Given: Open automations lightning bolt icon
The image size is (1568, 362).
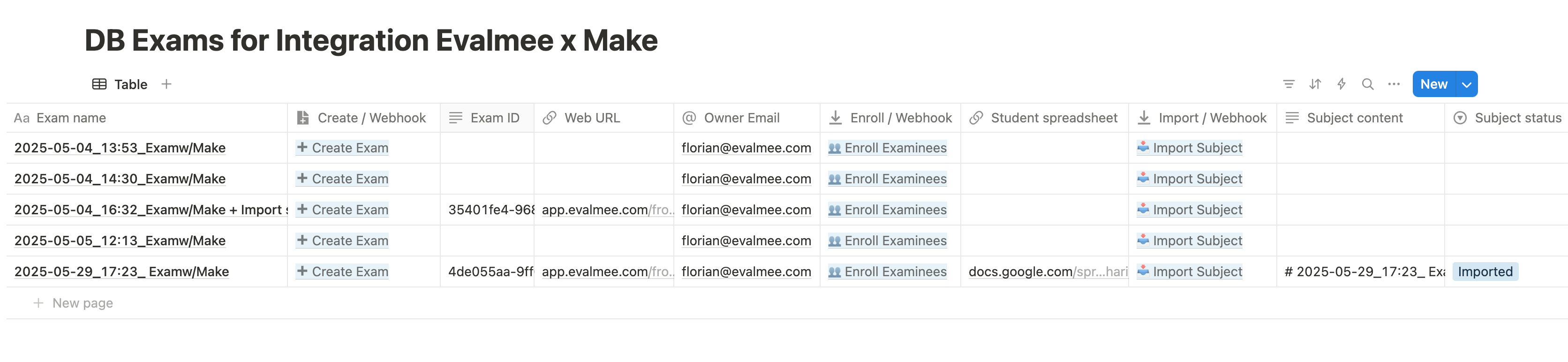Looking at the screenshot, I should click(x=1341, y=84).
